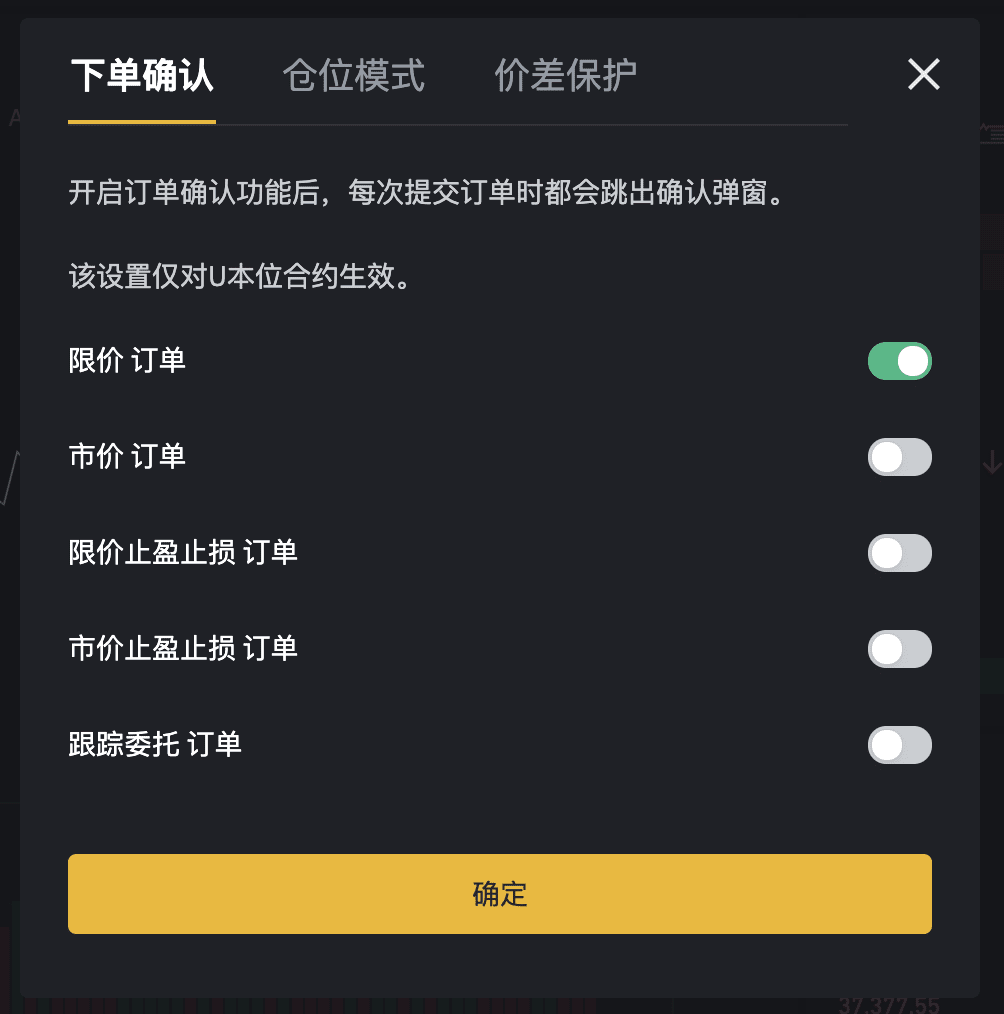
Task: Click the dimmed chart icon at the dialog's top-right edge
Action: [x=992, y=133]
